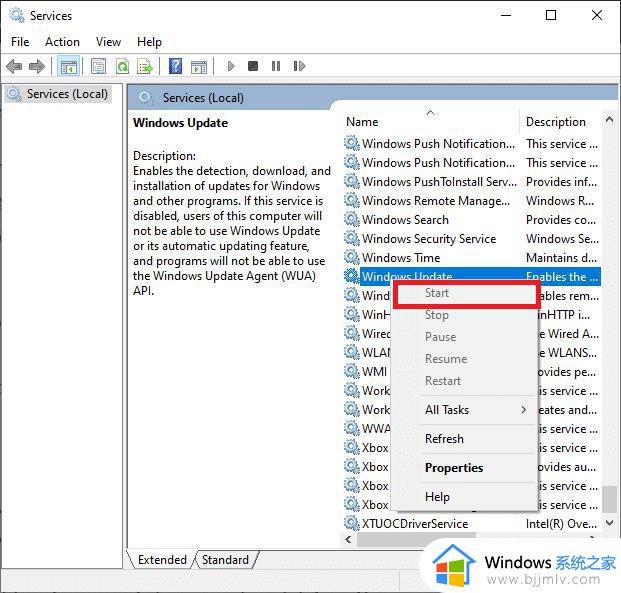621x593 pixels.
Task: Open the View menu
Action: tap(108, 42)
